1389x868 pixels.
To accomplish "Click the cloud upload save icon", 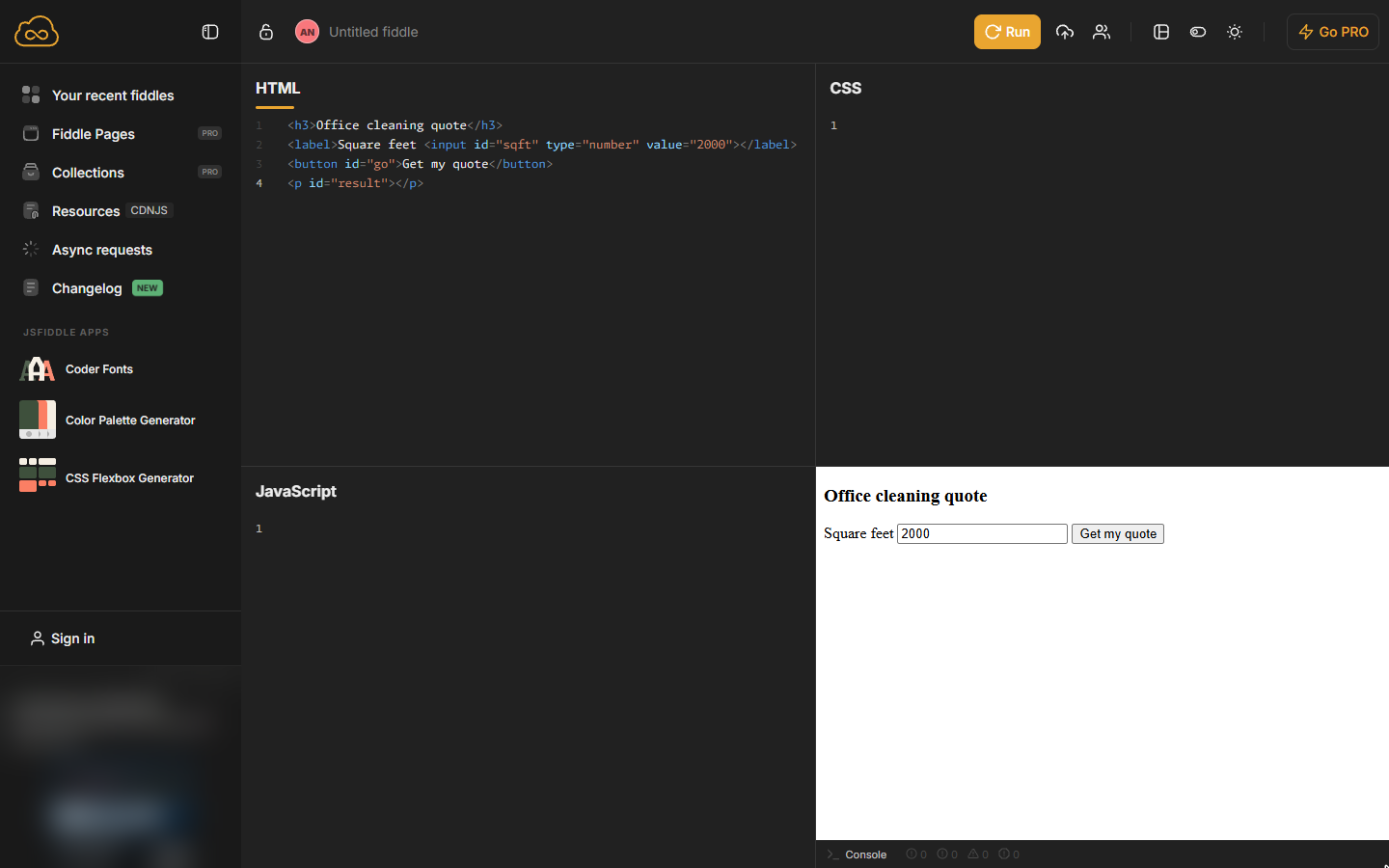I will pos(1065,32).
